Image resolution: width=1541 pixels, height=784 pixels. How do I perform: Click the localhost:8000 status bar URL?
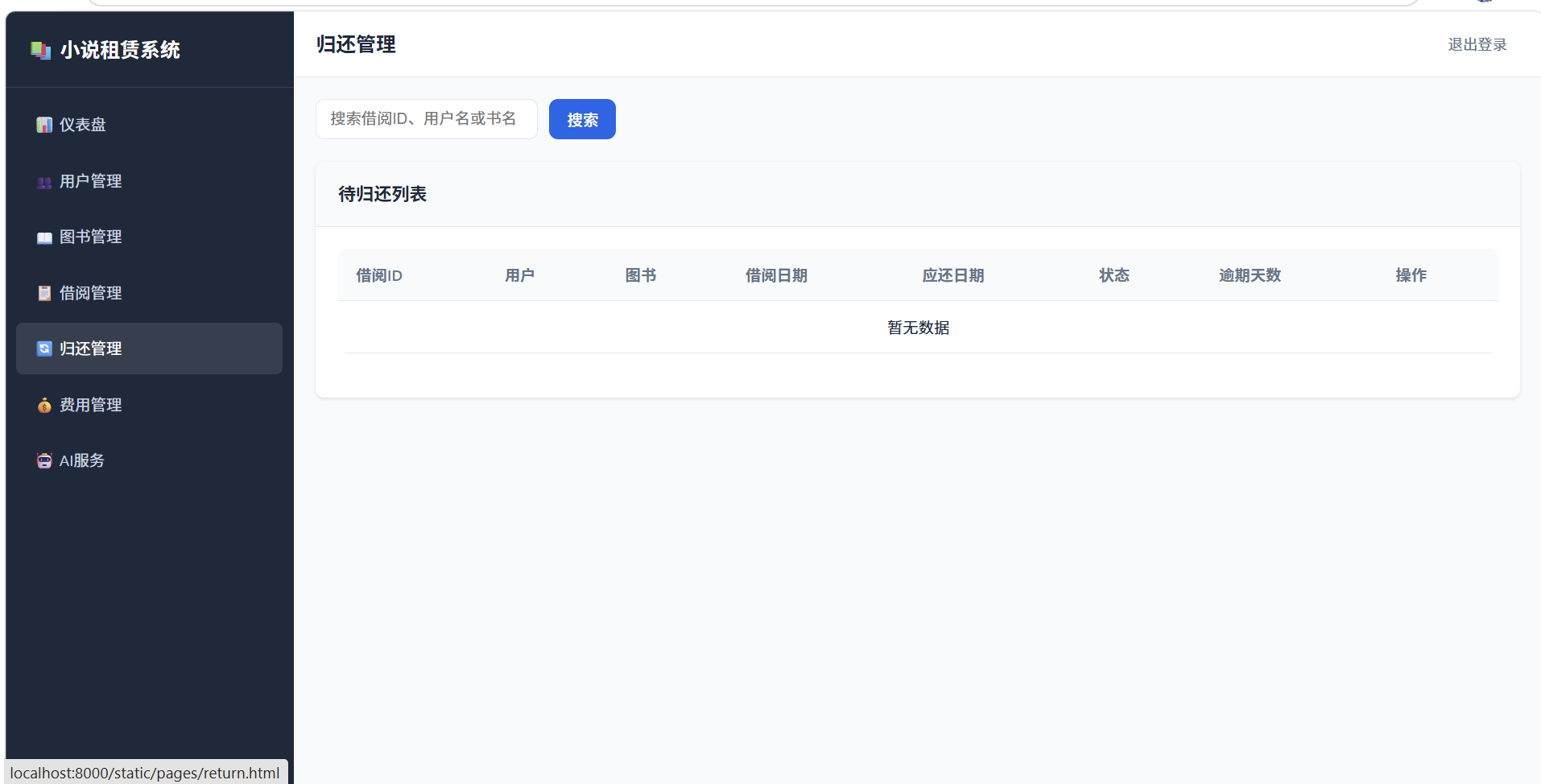coord(145,773)
